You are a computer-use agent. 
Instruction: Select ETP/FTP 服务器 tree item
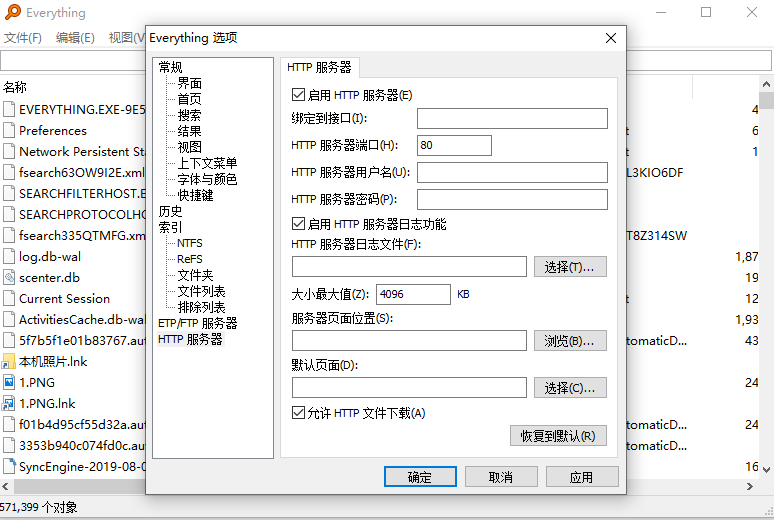point(197,323)
